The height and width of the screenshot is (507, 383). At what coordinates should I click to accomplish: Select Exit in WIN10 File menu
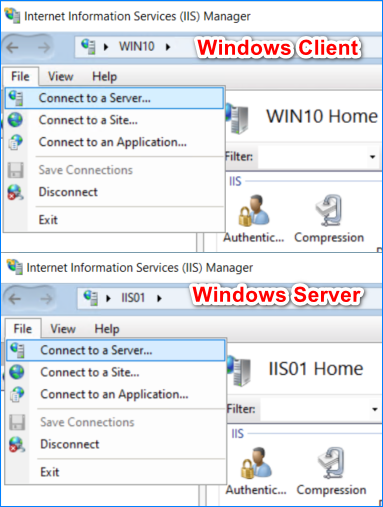point(114,220)
